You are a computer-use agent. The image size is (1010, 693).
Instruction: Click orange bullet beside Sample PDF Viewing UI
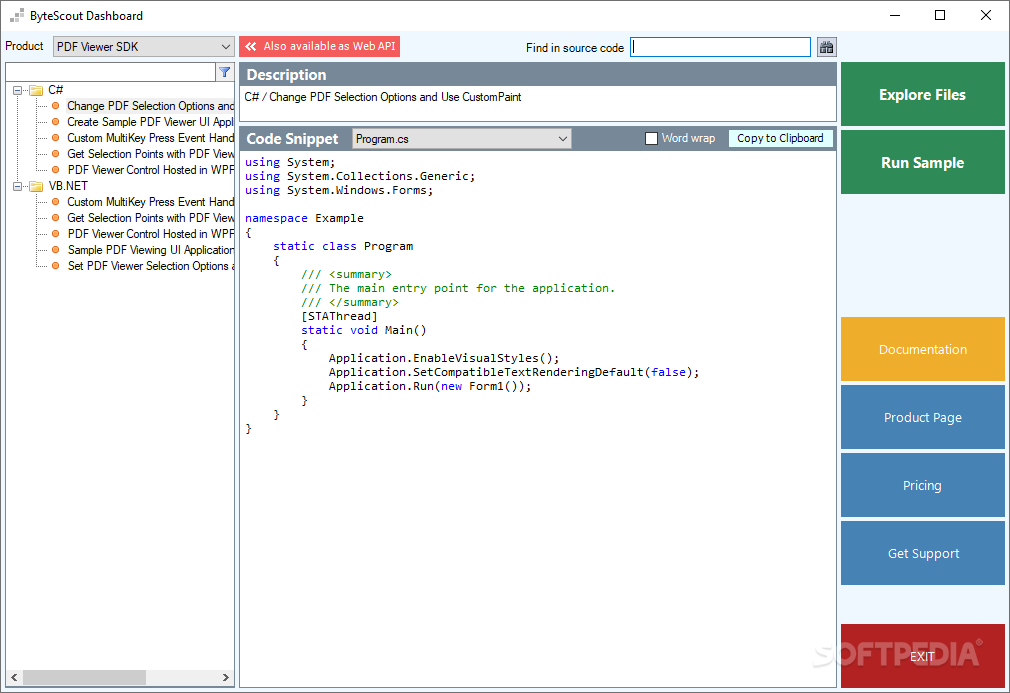(55, 250)
